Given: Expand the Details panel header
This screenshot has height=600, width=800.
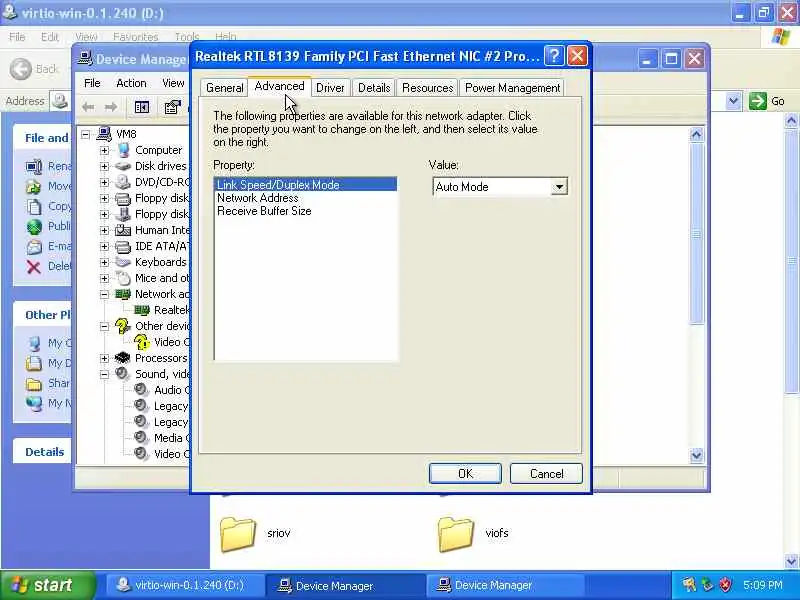Looking at the screenshot, I should tap(44, 452).
